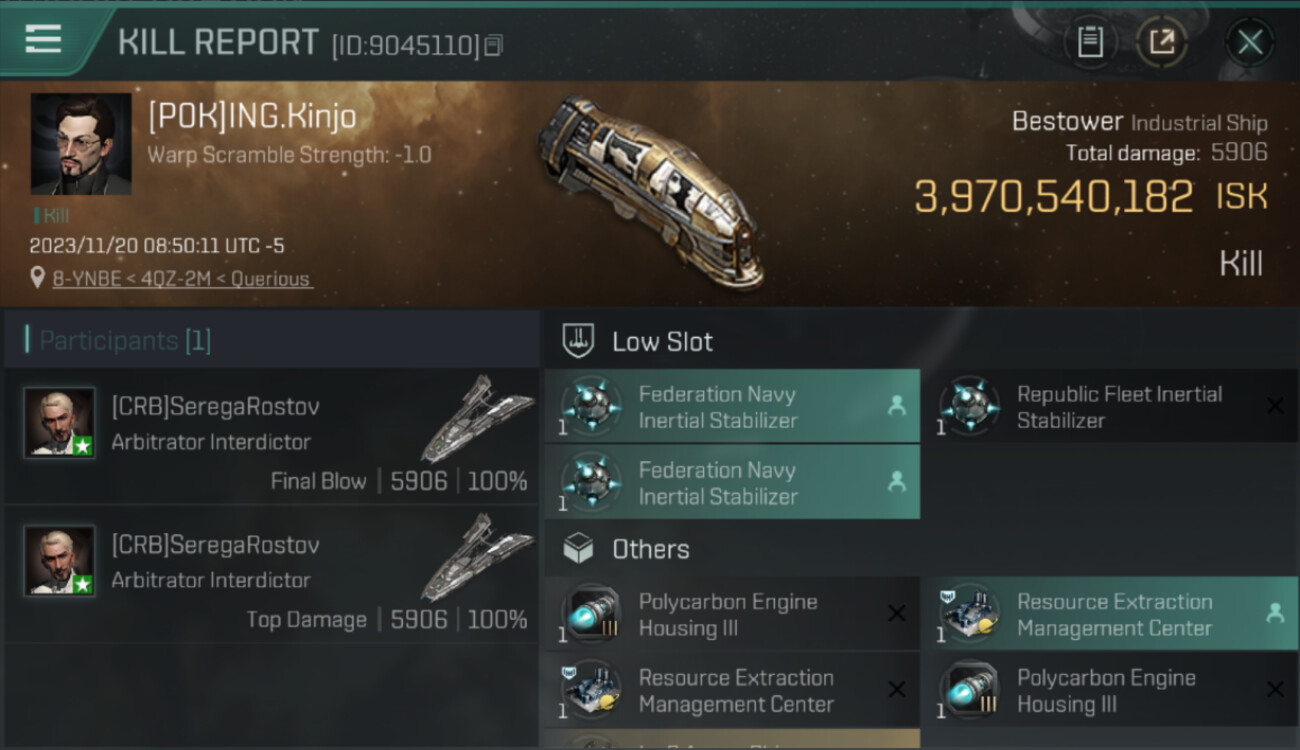Open top damage SeregaRostov portrait

[60, 560]
